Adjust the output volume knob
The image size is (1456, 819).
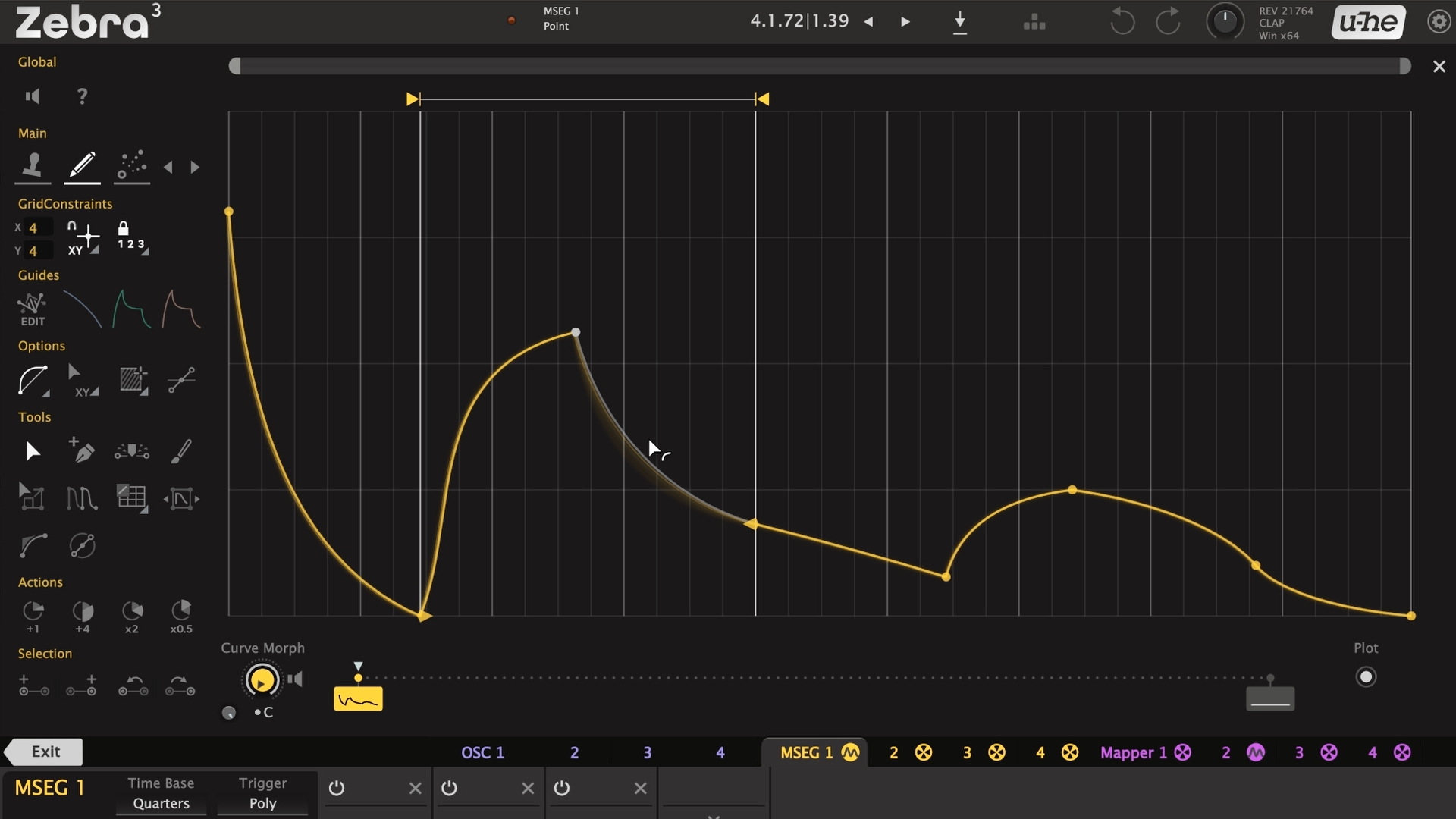(1225, 21)
